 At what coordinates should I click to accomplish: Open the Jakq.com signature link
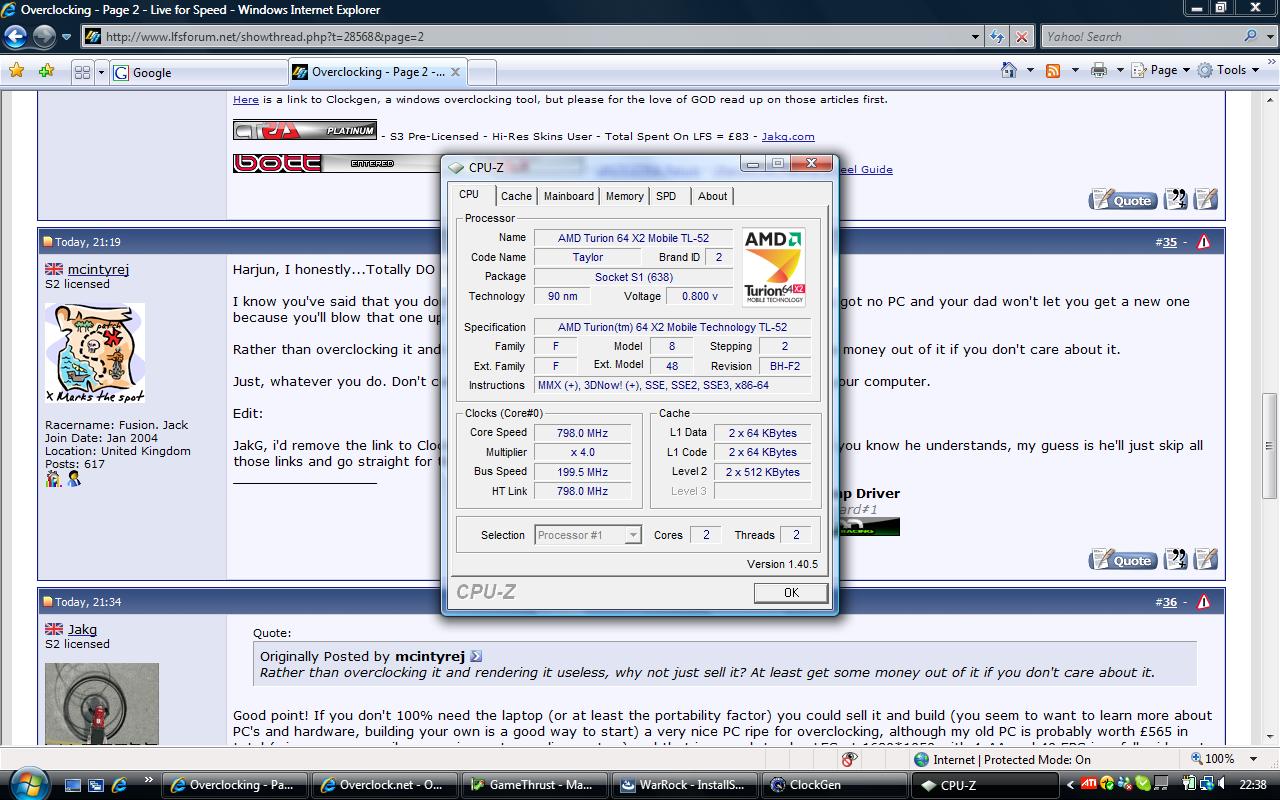point(788,136)
